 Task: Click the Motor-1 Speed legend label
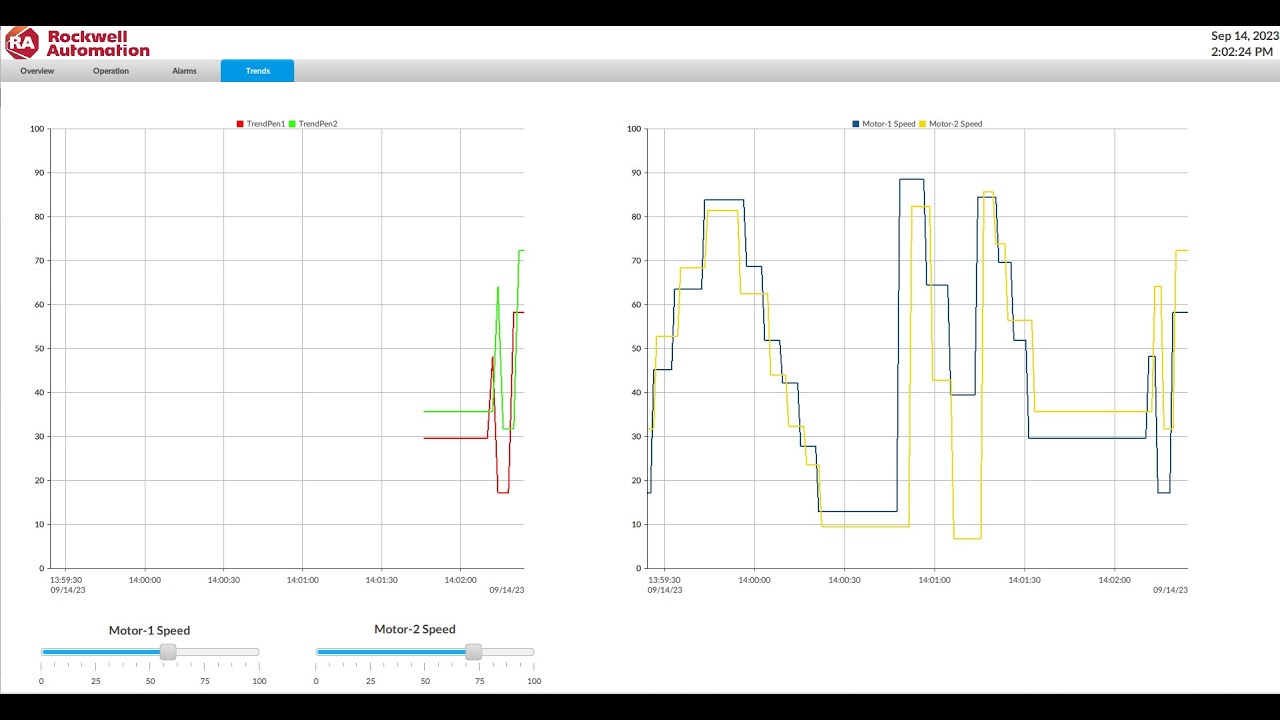click(889, 124)
